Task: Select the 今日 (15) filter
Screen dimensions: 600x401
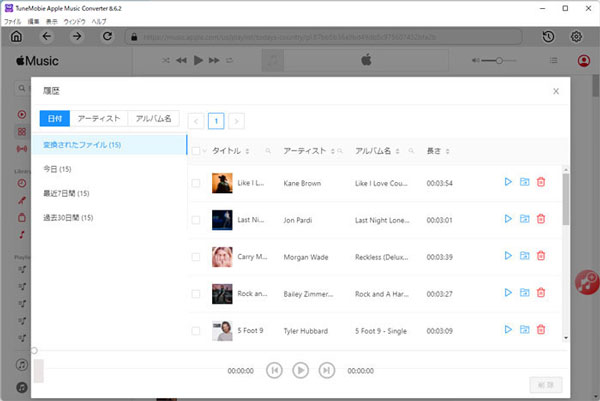Action: point(109,169)
